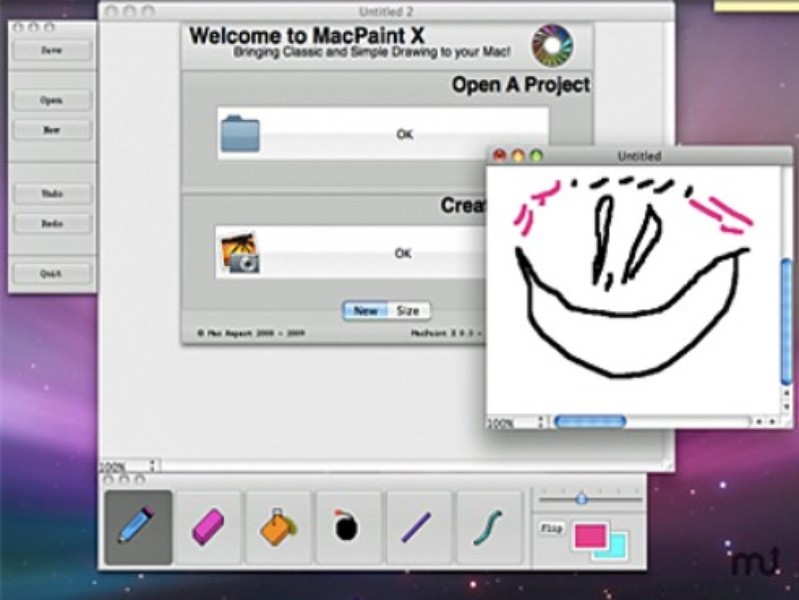The width and height of the screenshot is (799, 600).
Task: Pick the cyan background color swatch
Action: pyautogui.click(x=617, y=548)
